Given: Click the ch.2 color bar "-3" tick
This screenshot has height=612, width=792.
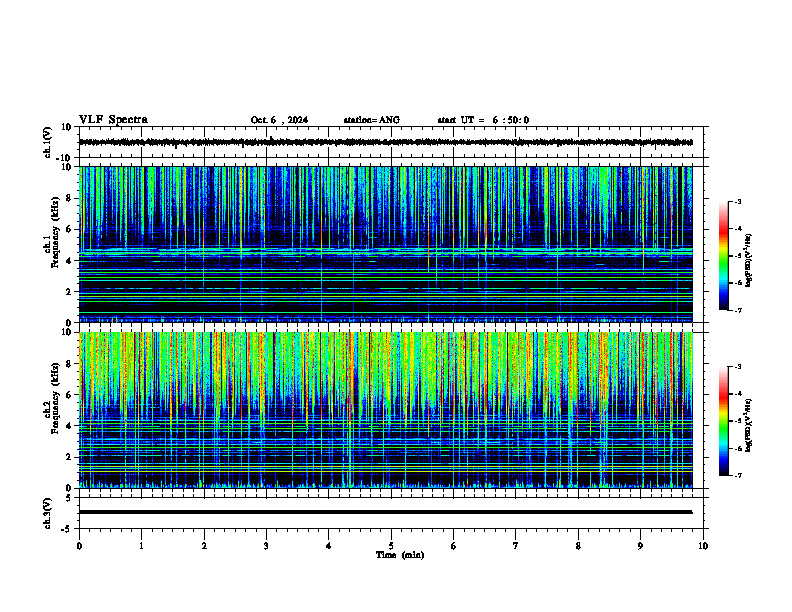Looking at the screenshot, I should tap(738, 367).
